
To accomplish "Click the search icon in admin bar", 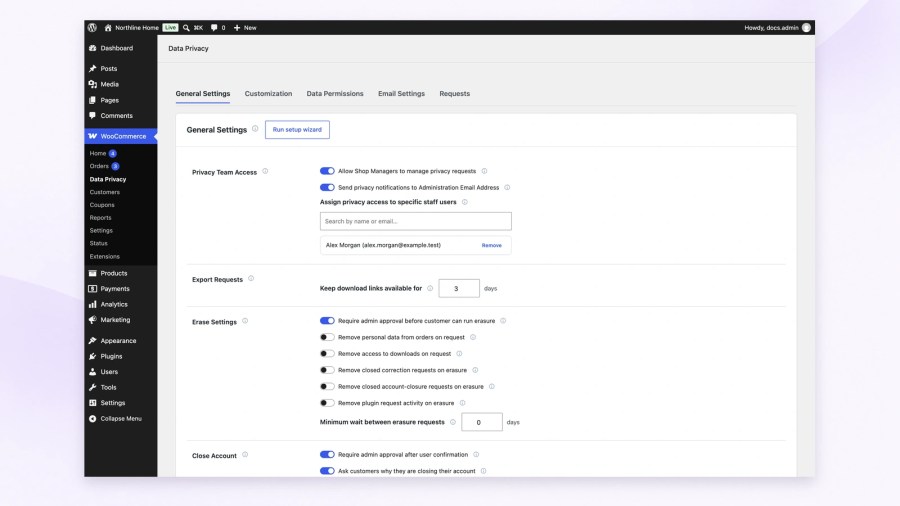I will [x=186, y=28].
